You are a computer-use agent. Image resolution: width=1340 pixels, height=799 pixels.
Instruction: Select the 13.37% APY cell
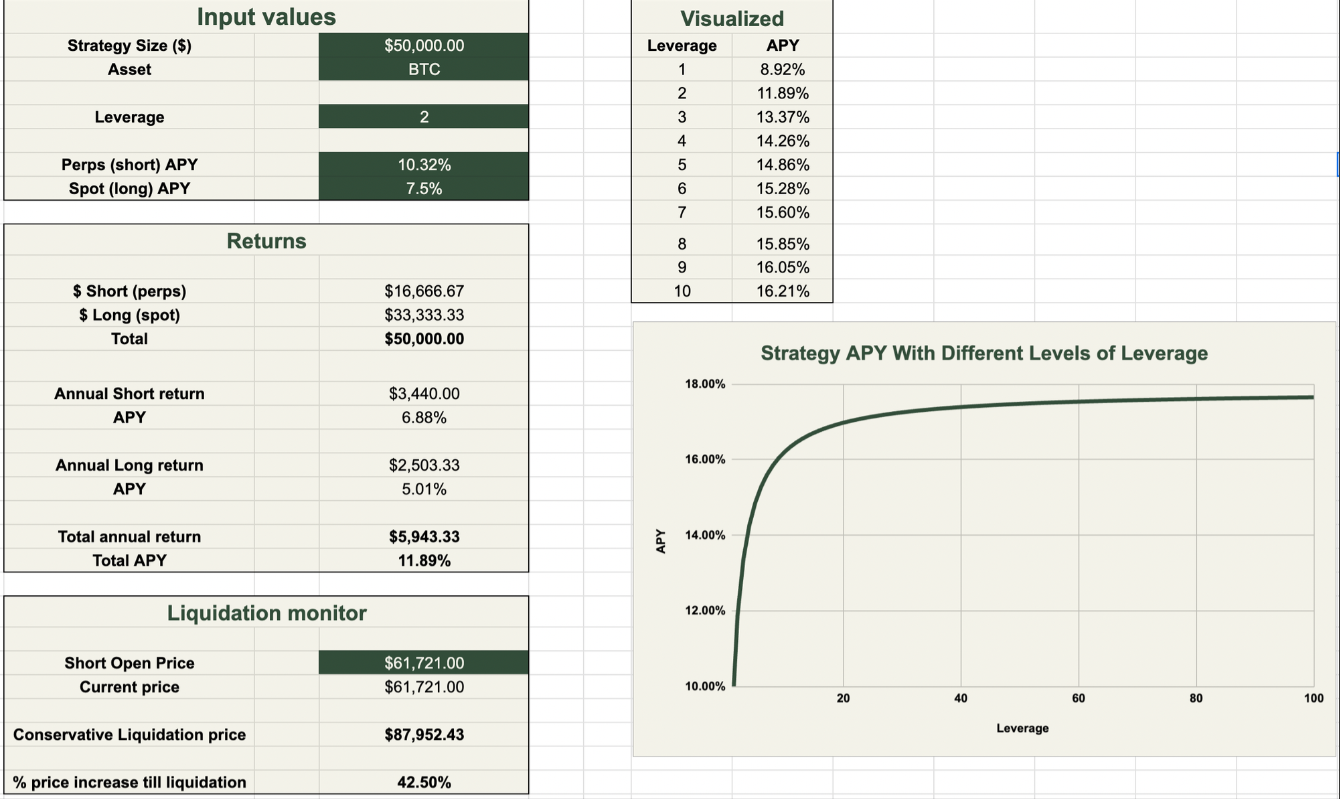tap(782, 117)
